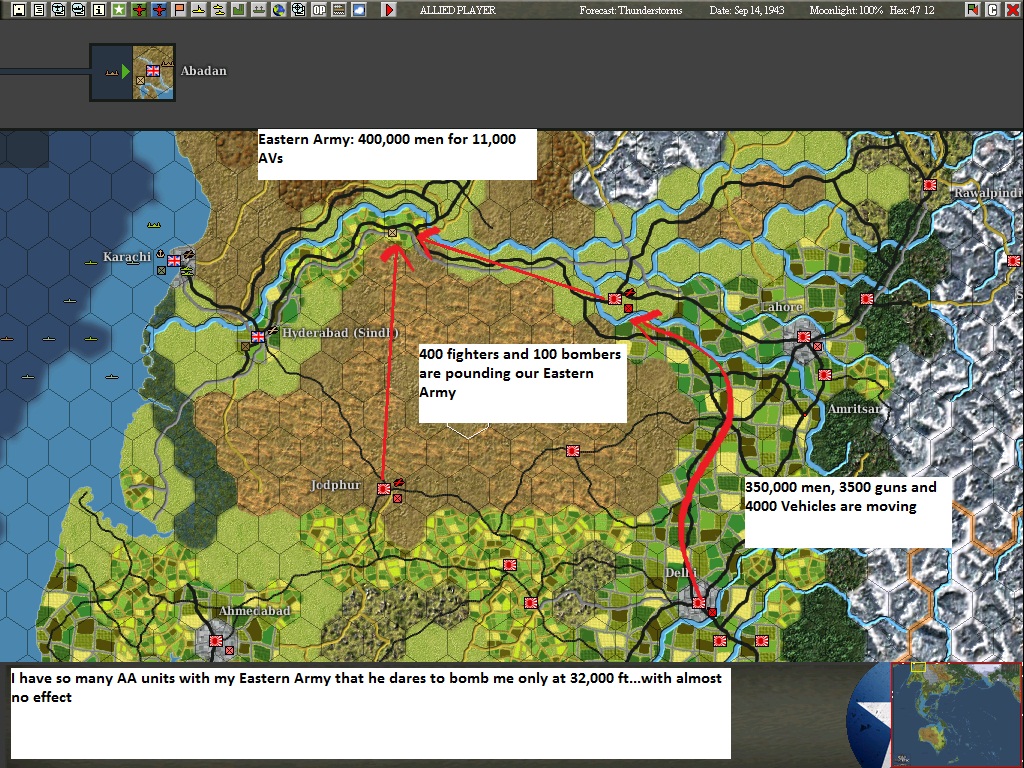Click the 'Forecast: Thunderstorms' status text

click(631, 10)
